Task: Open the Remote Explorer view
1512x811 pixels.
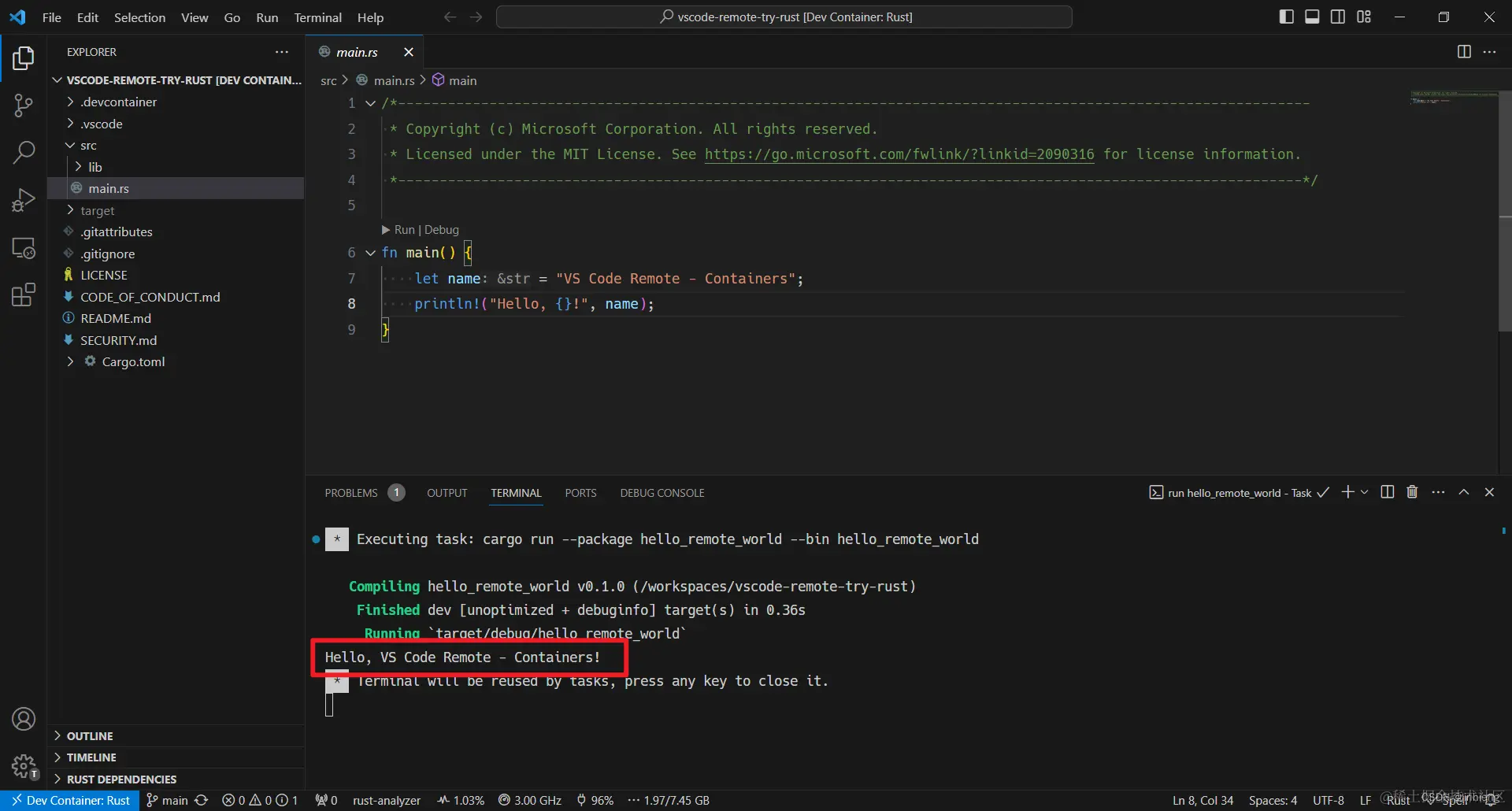Action: [x=24, y=248]
